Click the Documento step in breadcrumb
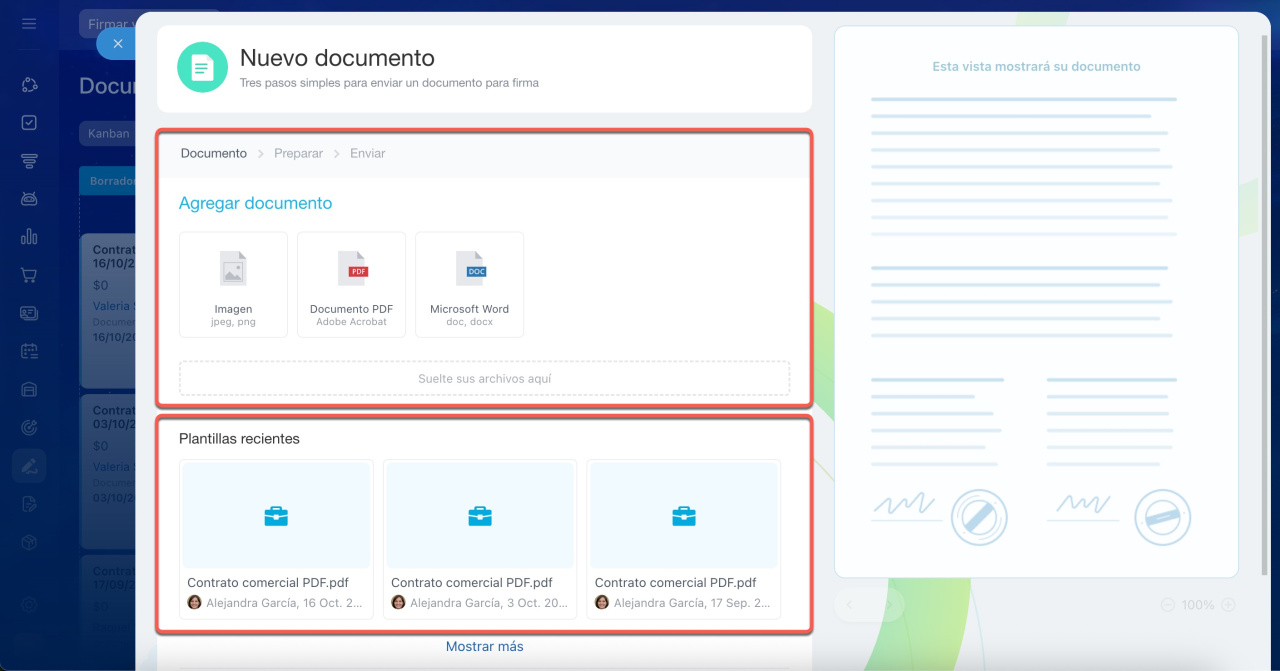Screen dimensions: 1280x671 [x=213, y=154]
